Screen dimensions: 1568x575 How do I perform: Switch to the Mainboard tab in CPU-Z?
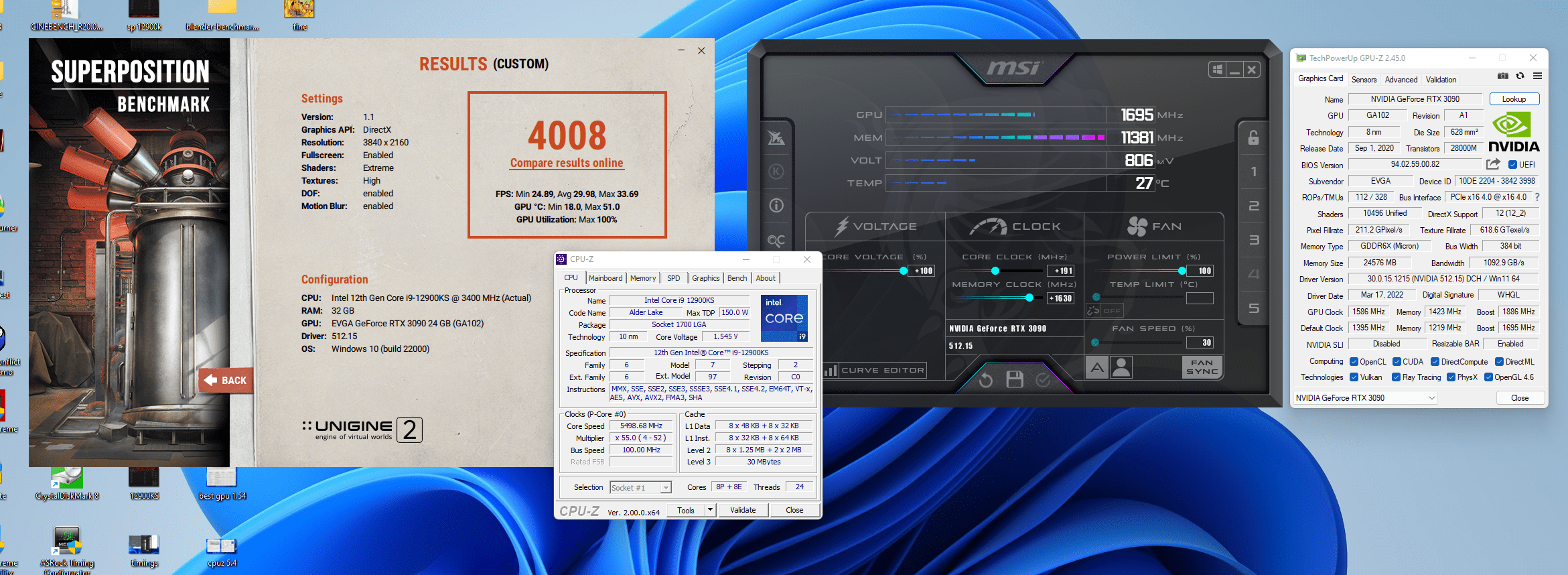point(605,278)
